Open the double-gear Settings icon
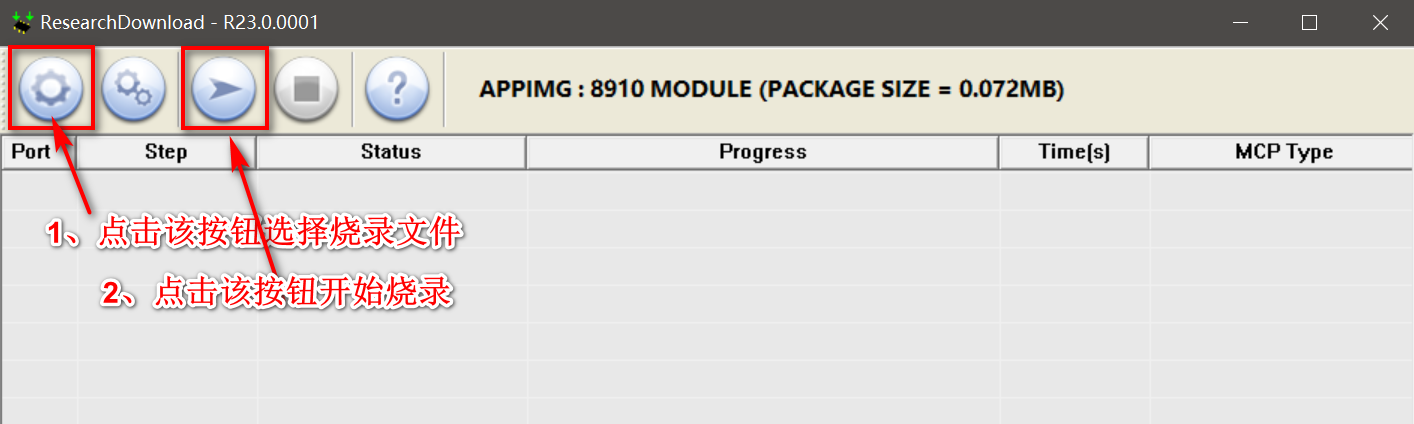Screen dimensions: 1414x424 134,89
